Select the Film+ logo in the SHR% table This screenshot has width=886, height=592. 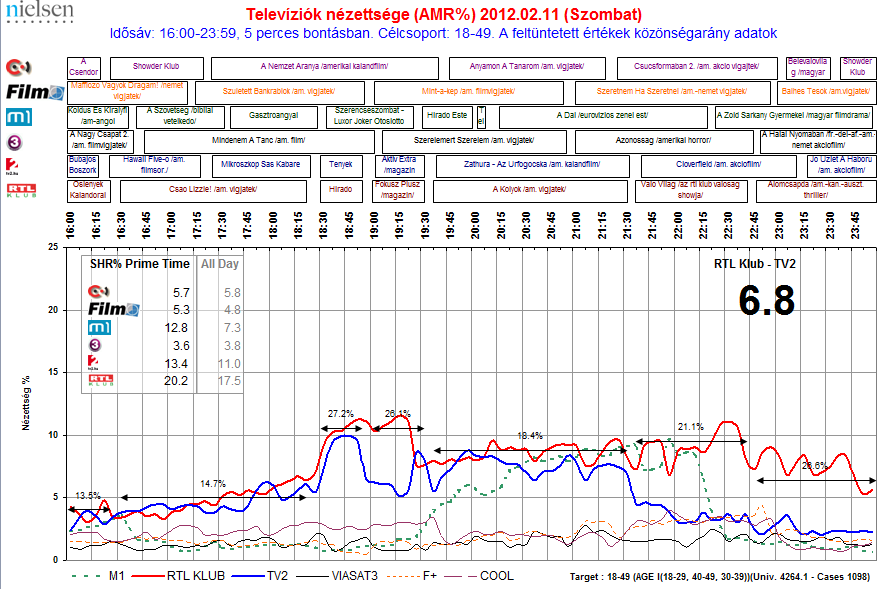tap(114, 309)
